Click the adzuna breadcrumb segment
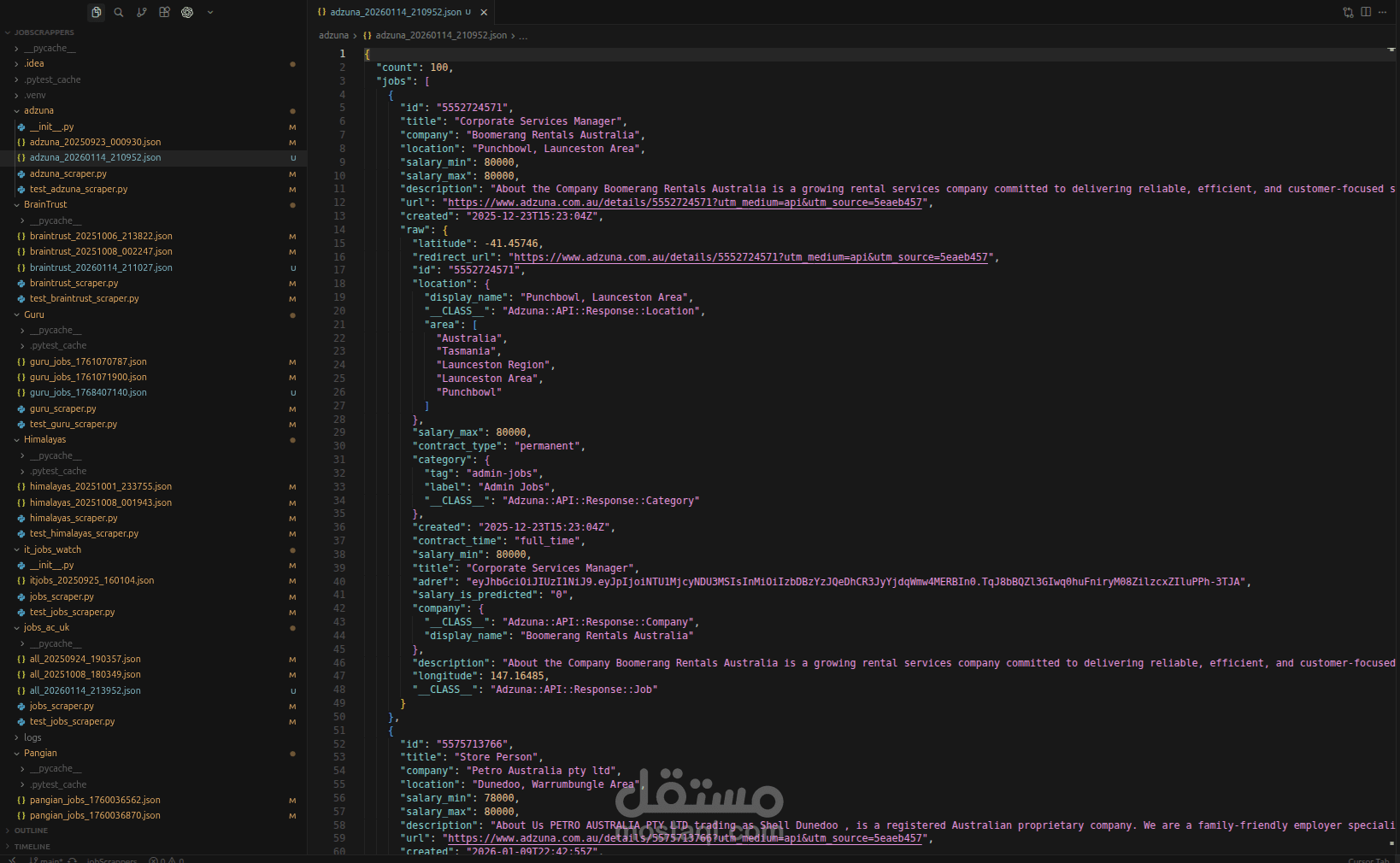Viewport: 1400px width, 863px height. 333,35
